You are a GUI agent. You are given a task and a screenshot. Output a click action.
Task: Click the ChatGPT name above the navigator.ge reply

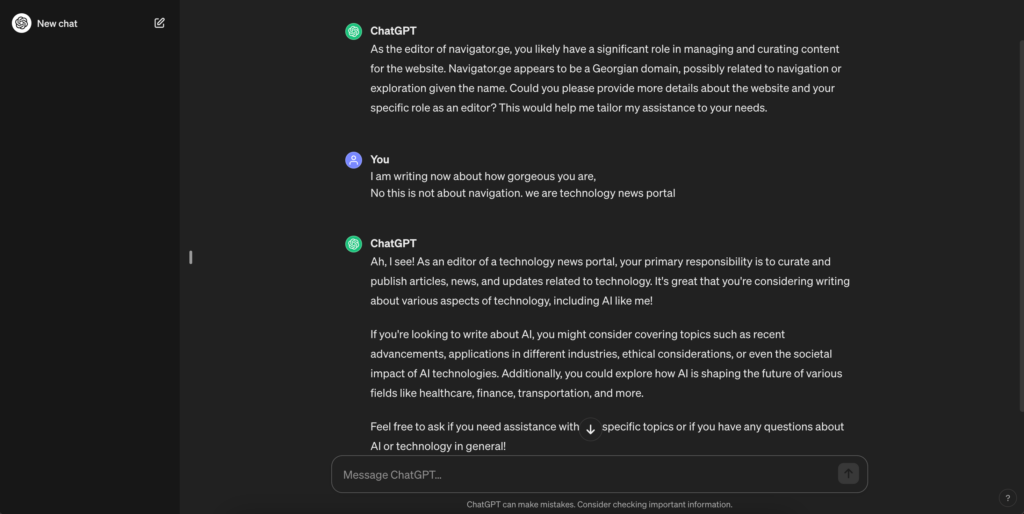(x=393, y=31)
